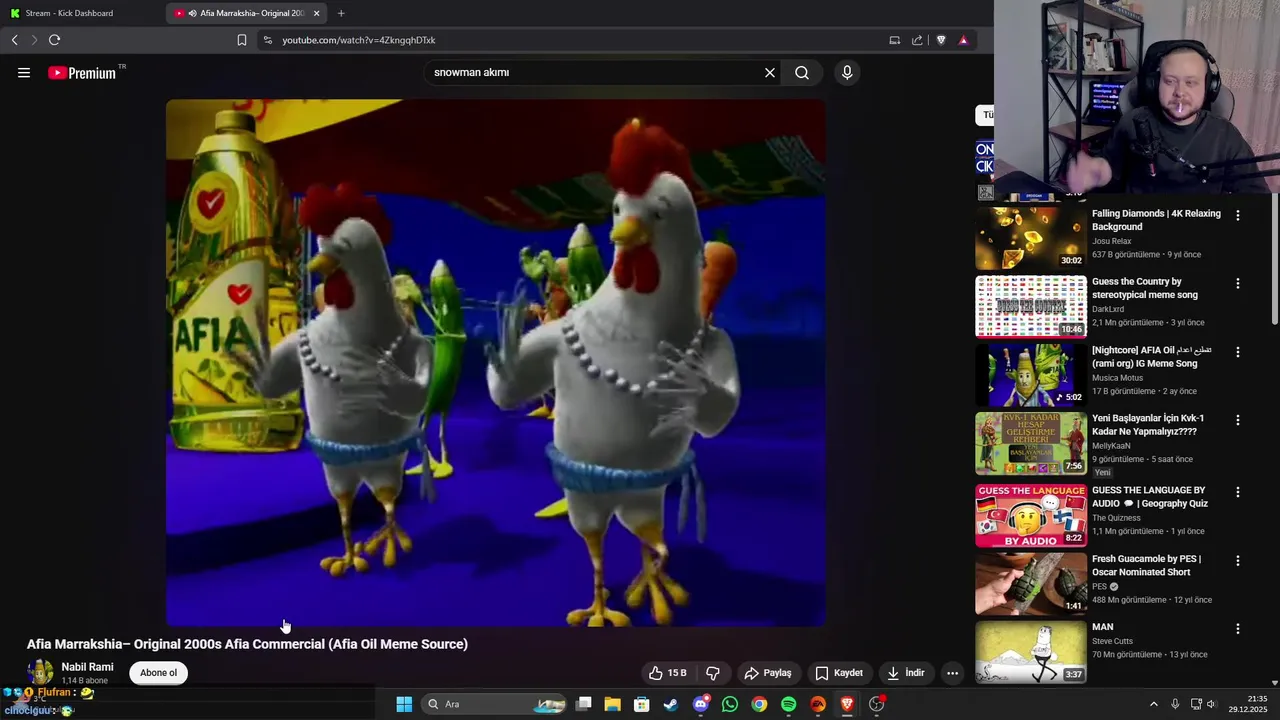Open options menu for Falling Diamonds video

point(1237,215)
